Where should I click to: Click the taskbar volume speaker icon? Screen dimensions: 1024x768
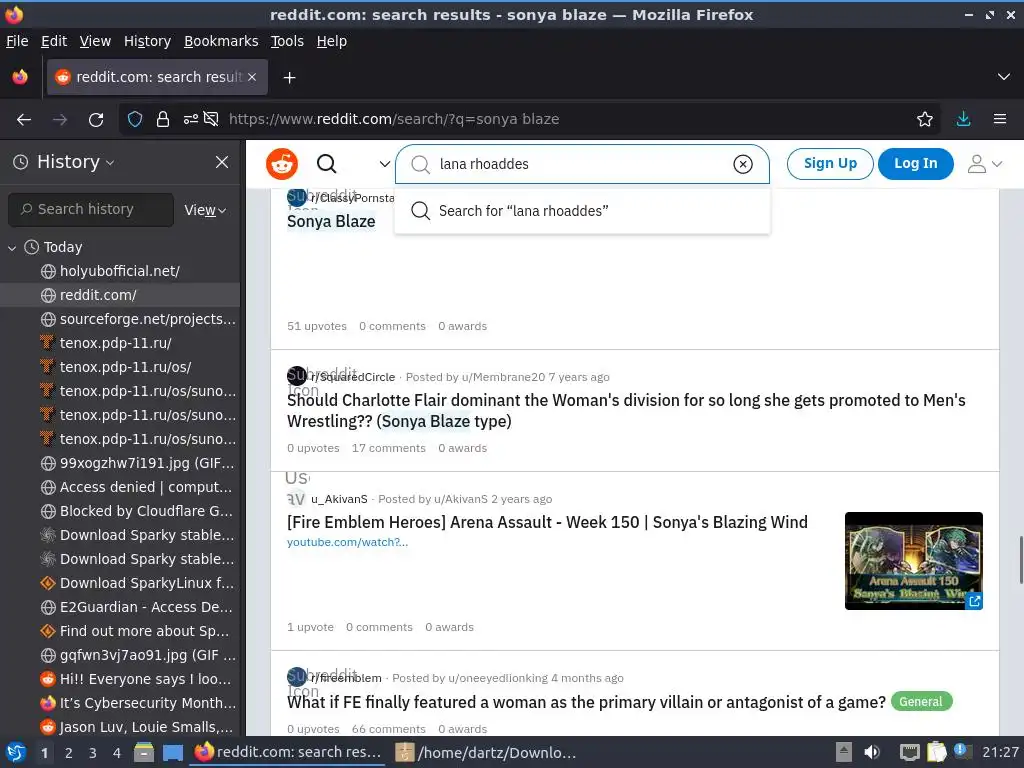click(872, 752)
